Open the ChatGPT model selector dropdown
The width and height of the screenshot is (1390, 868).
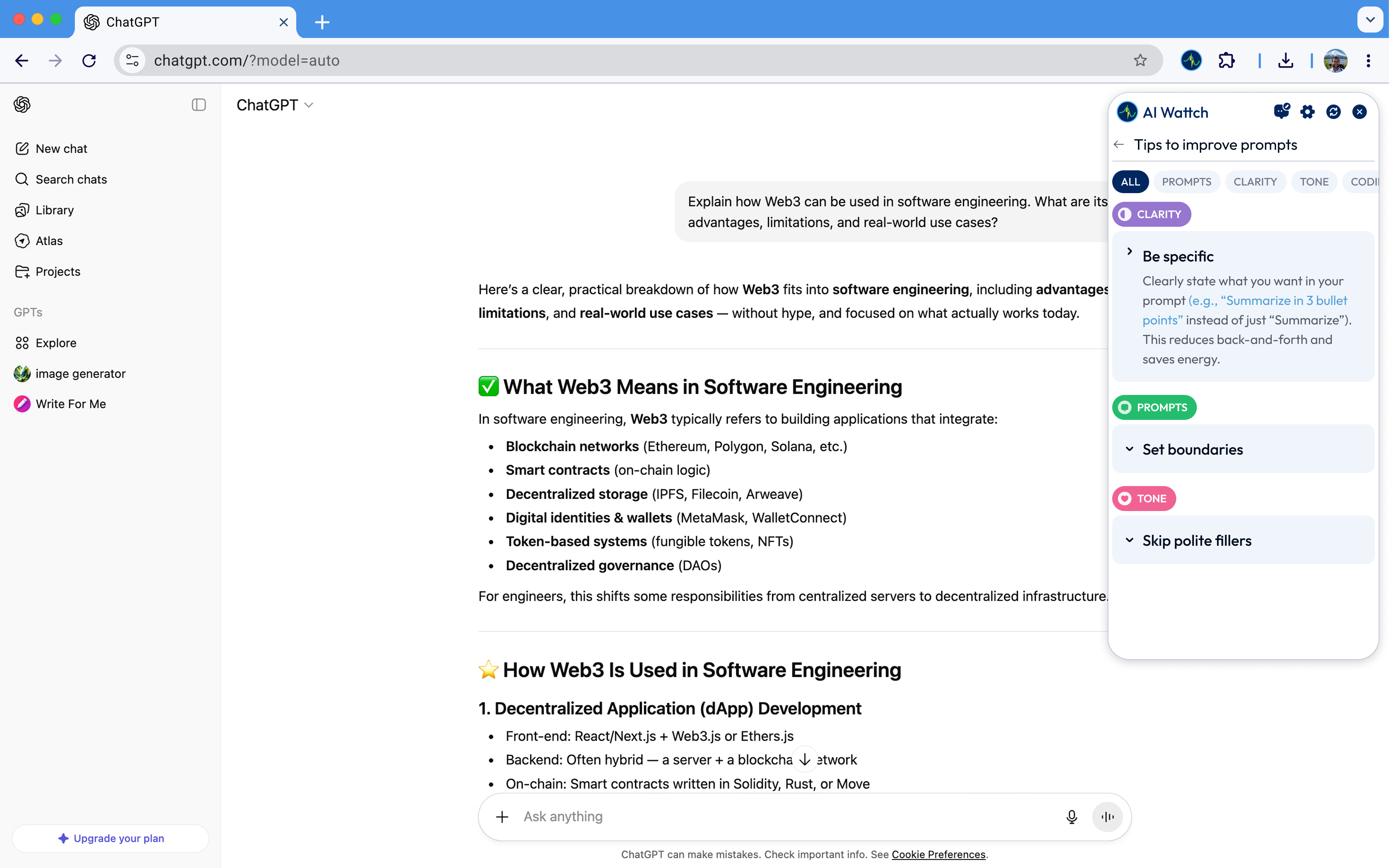[275, 105]
